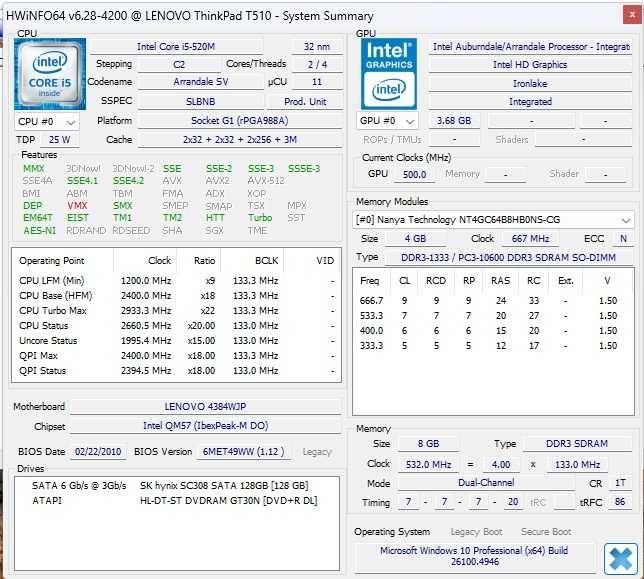Click the Socket G1 (rPGA988A) platform field
This screenshot has width=644, height=579.
pos(240,121)
